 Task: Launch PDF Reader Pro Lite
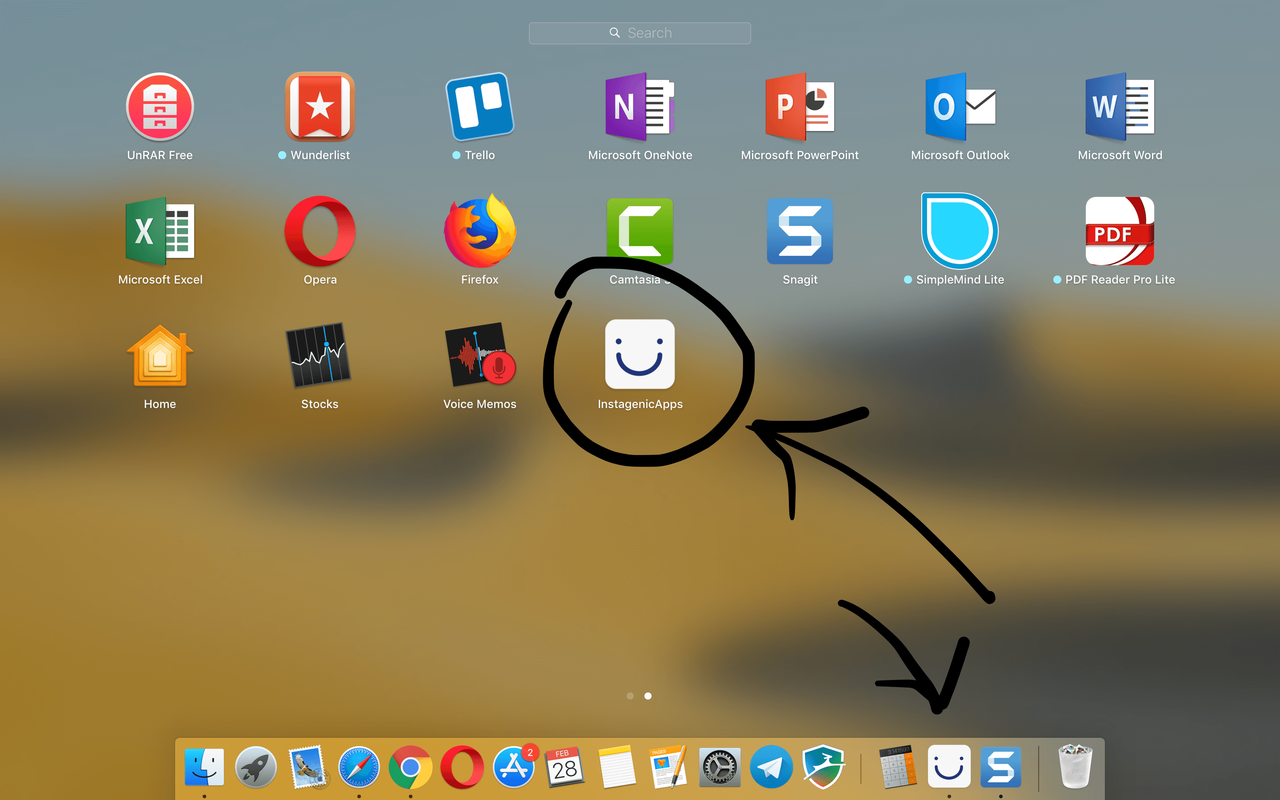click(x=1120, y=231)
